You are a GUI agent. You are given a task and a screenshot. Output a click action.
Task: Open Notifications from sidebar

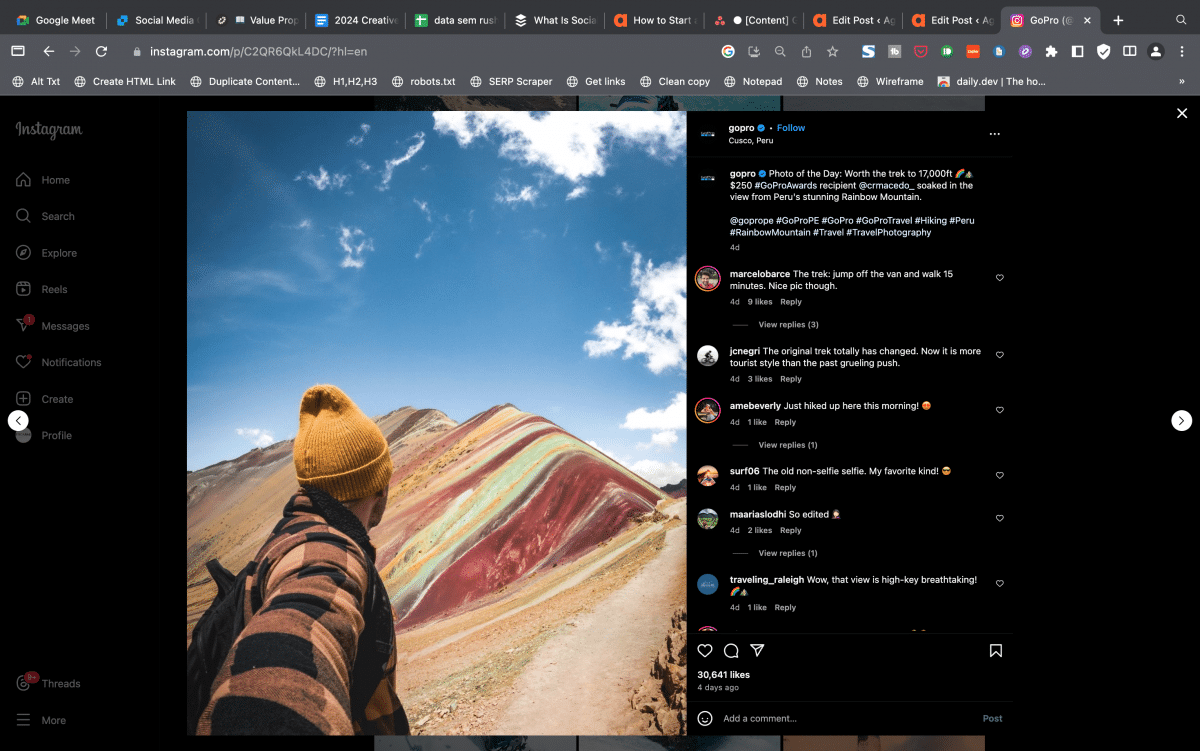click(58, 362)
